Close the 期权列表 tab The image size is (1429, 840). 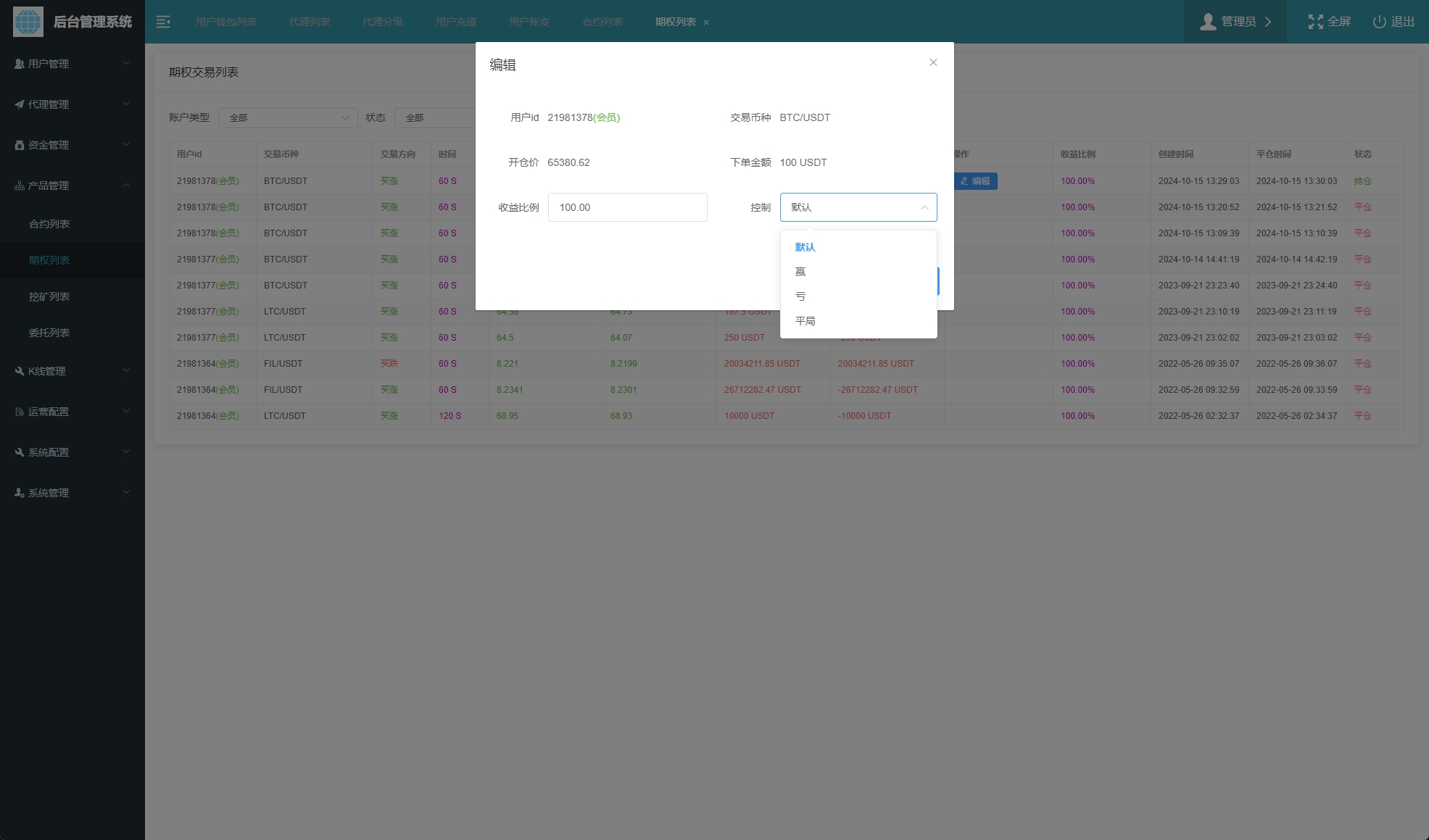(706, 22)
